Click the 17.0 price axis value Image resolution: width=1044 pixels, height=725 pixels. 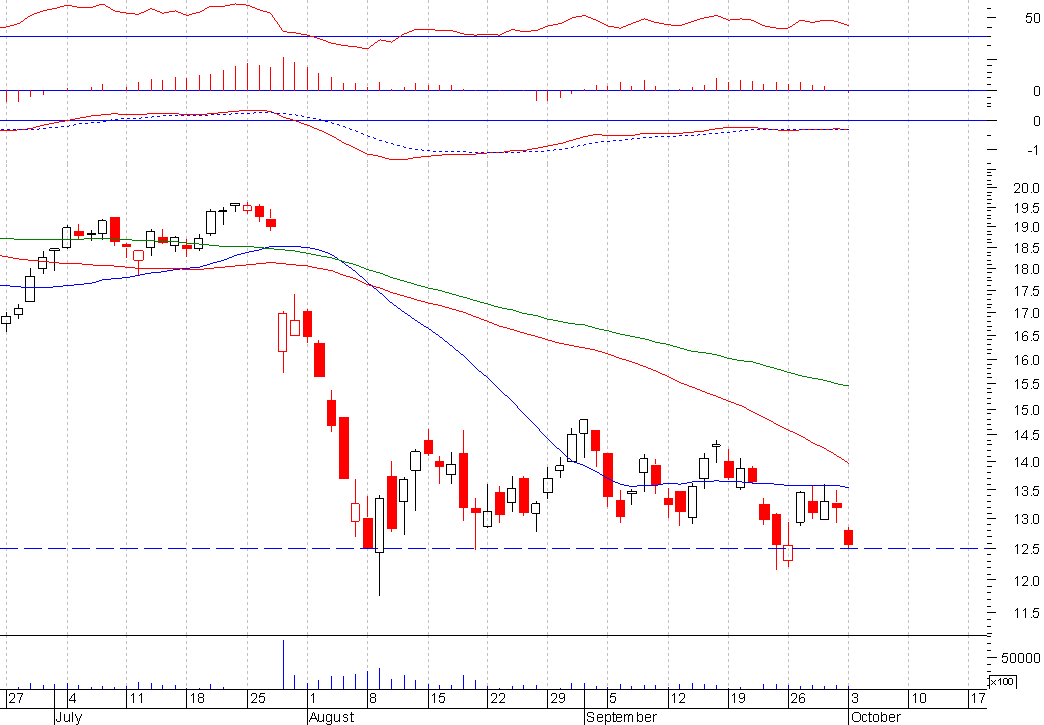click(x=1026, y=314)
